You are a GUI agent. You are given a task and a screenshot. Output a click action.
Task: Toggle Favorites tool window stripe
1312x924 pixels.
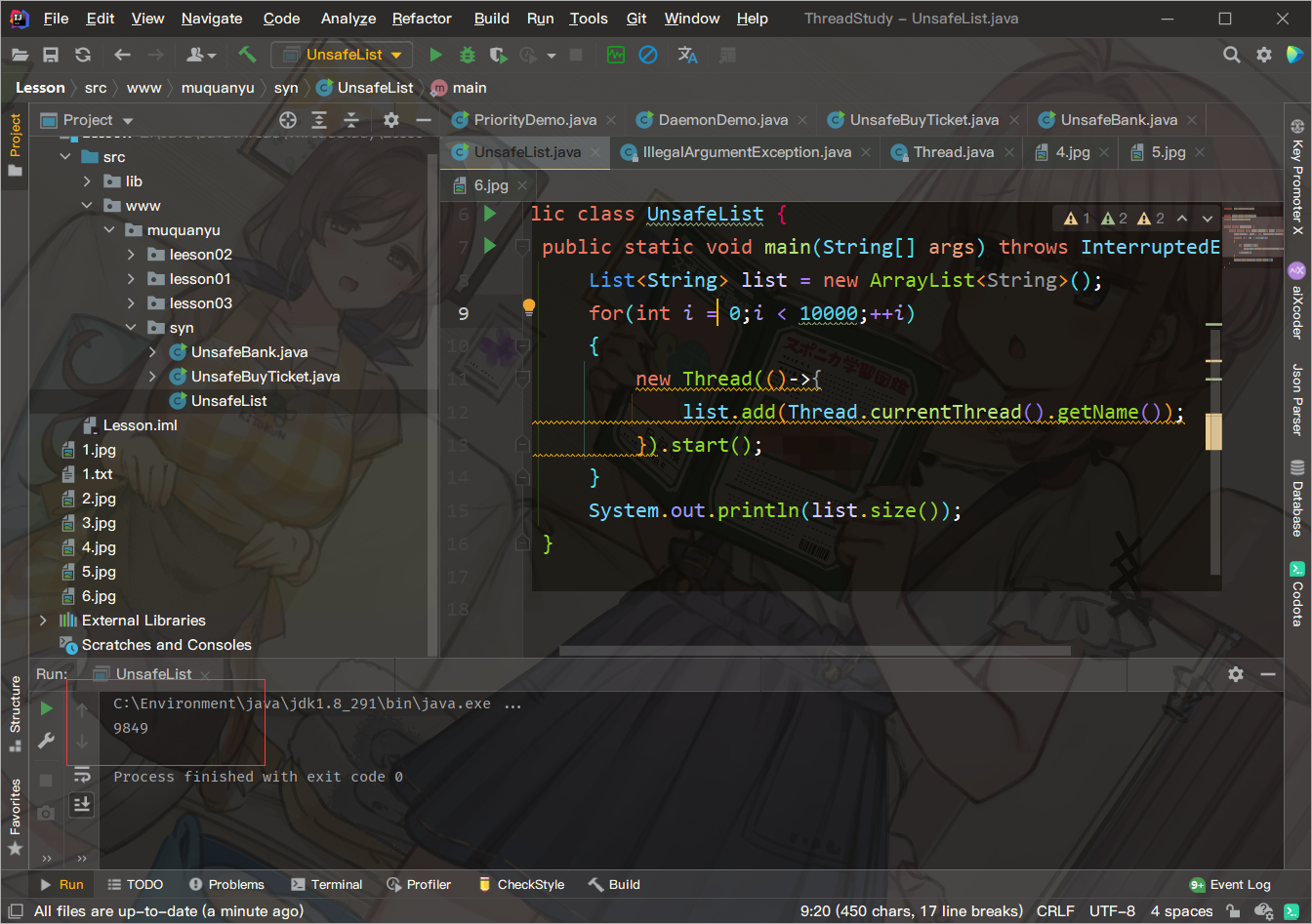click(15, 816)
